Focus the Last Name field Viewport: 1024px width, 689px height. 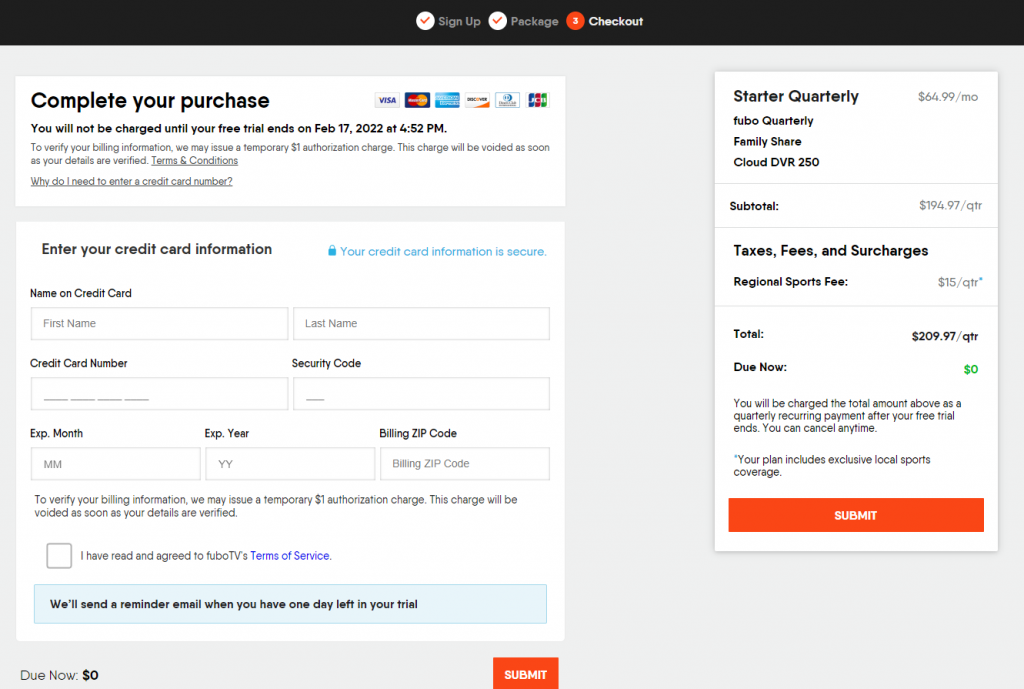pyautogui.click(x=421, y=324)
